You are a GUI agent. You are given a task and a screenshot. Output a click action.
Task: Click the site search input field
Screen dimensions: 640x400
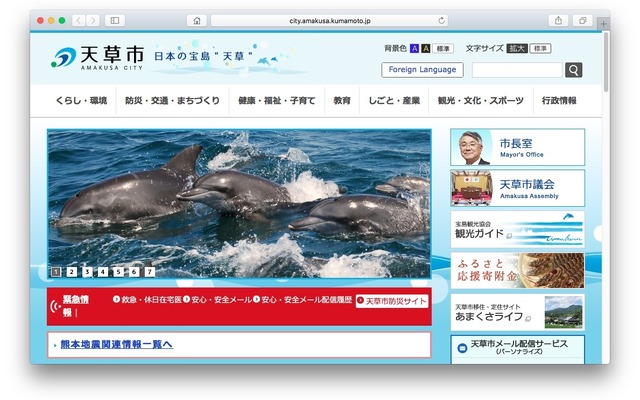coord(517,70)
